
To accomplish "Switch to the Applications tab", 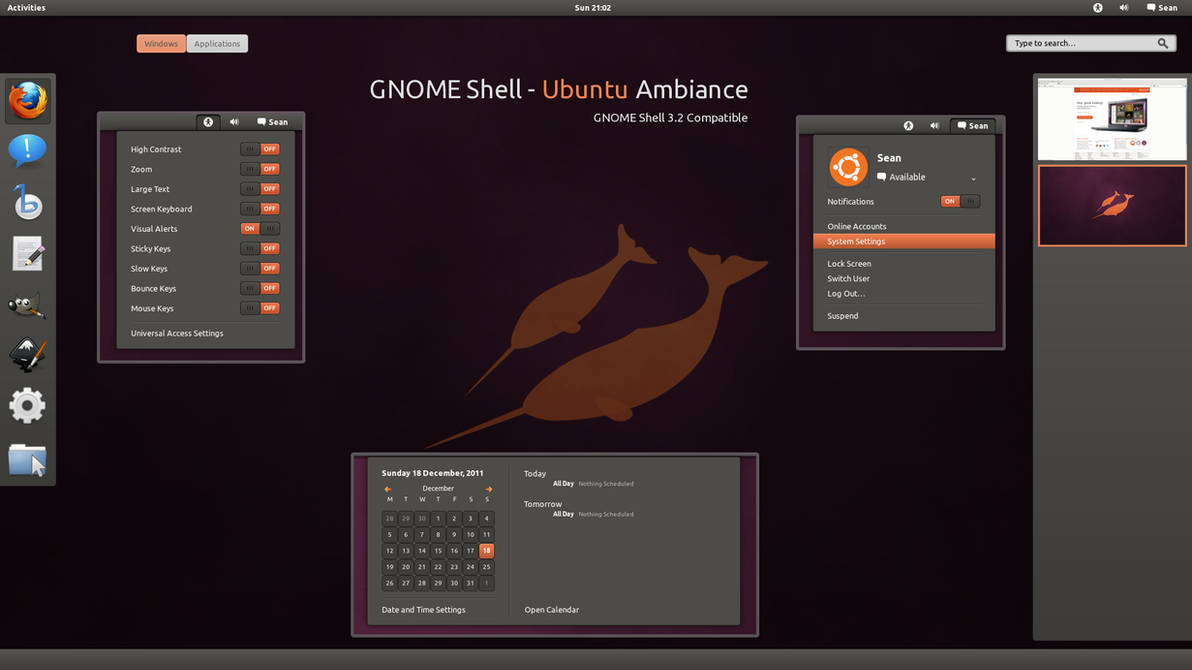I will [x=217, y=43].
